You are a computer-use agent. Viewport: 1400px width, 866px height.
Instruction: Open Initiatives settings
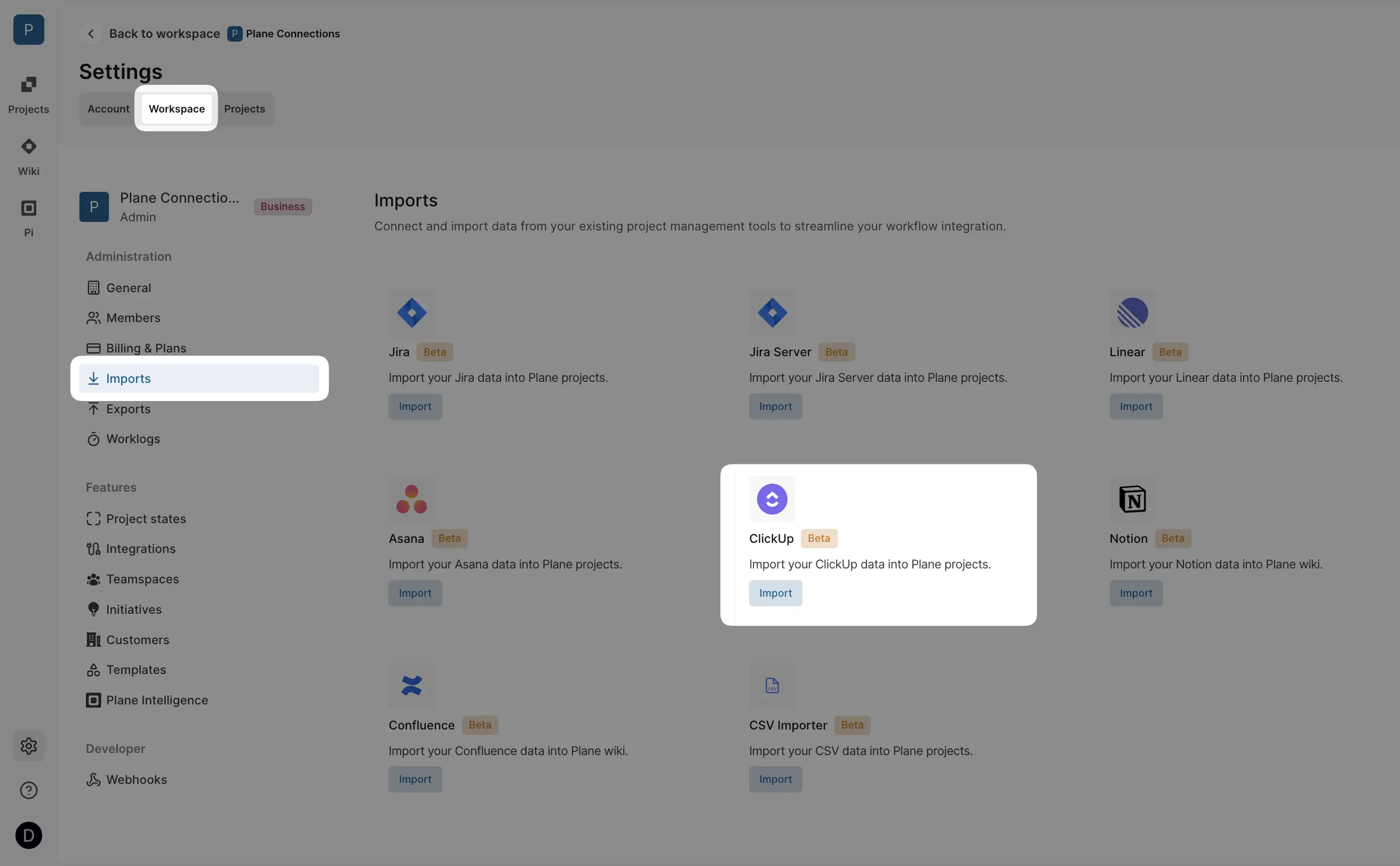199,610
